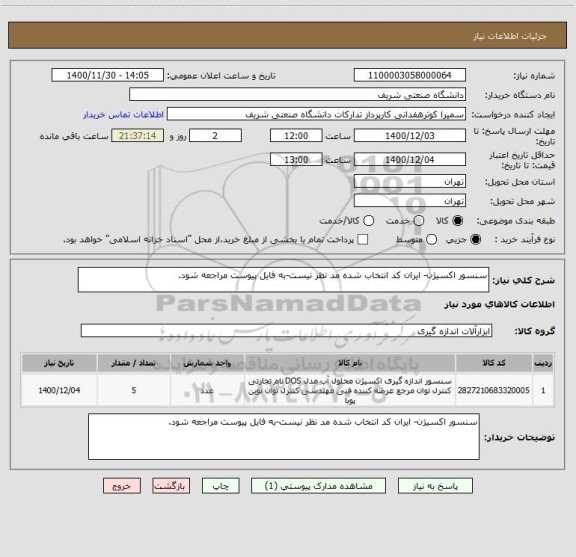Image resolution: width=576 pixels, height=557 pixels.
Task: Click the buyer name field دانشگاه صنعتی شریف
Action: tap(298, 95)
